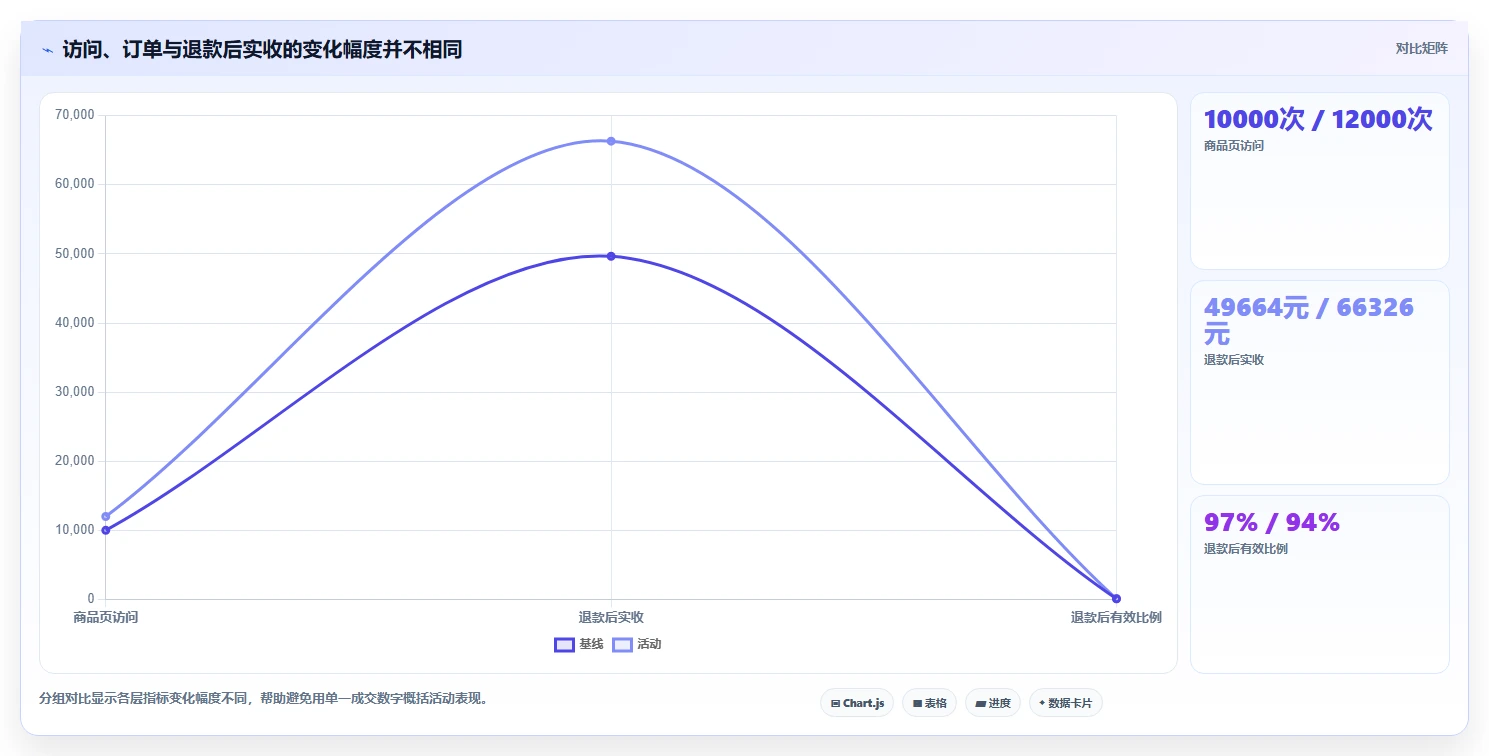Click the 基线 data point at 退款后实收 peak
Viewport: 1489px width, 756px height.
coord(611,256)
